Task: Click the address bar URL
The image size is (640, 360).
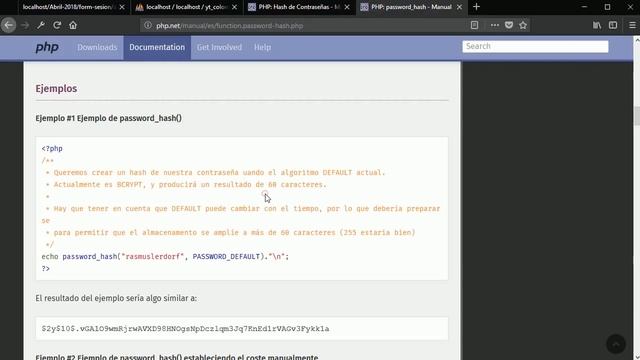Action: pos(229,26)
